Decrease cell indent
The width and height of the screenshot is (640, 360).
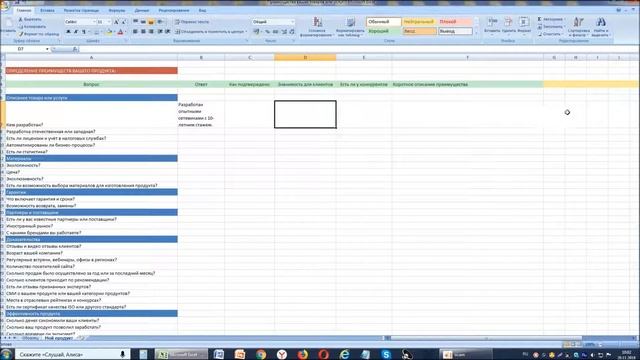(x=160, y=31)
